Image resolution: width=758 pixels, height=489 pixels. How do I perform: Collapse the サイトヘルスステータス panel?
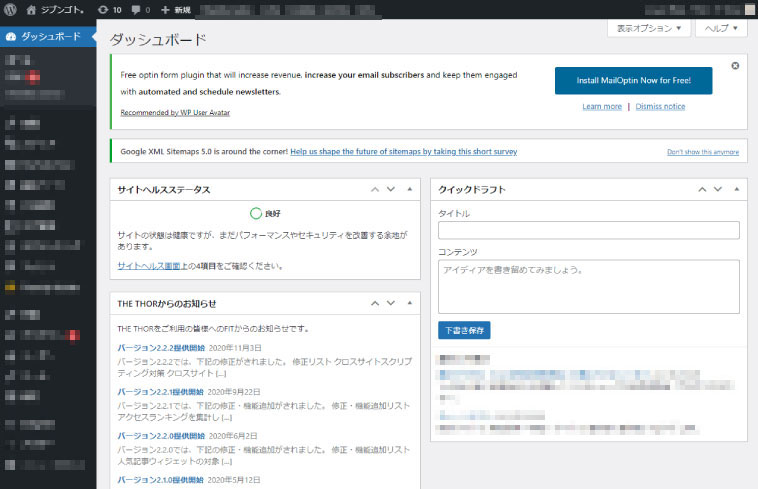click(411, 189)
